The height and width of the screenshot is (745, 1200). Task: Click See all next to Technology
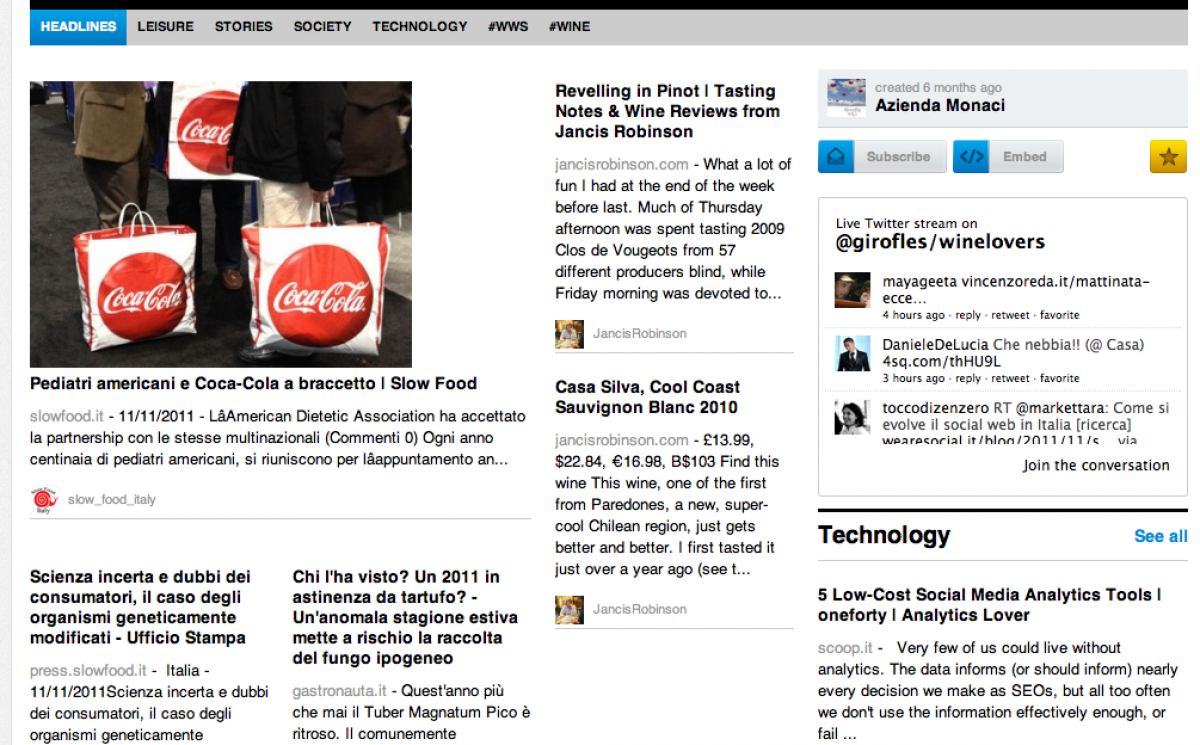point(1161,537)
